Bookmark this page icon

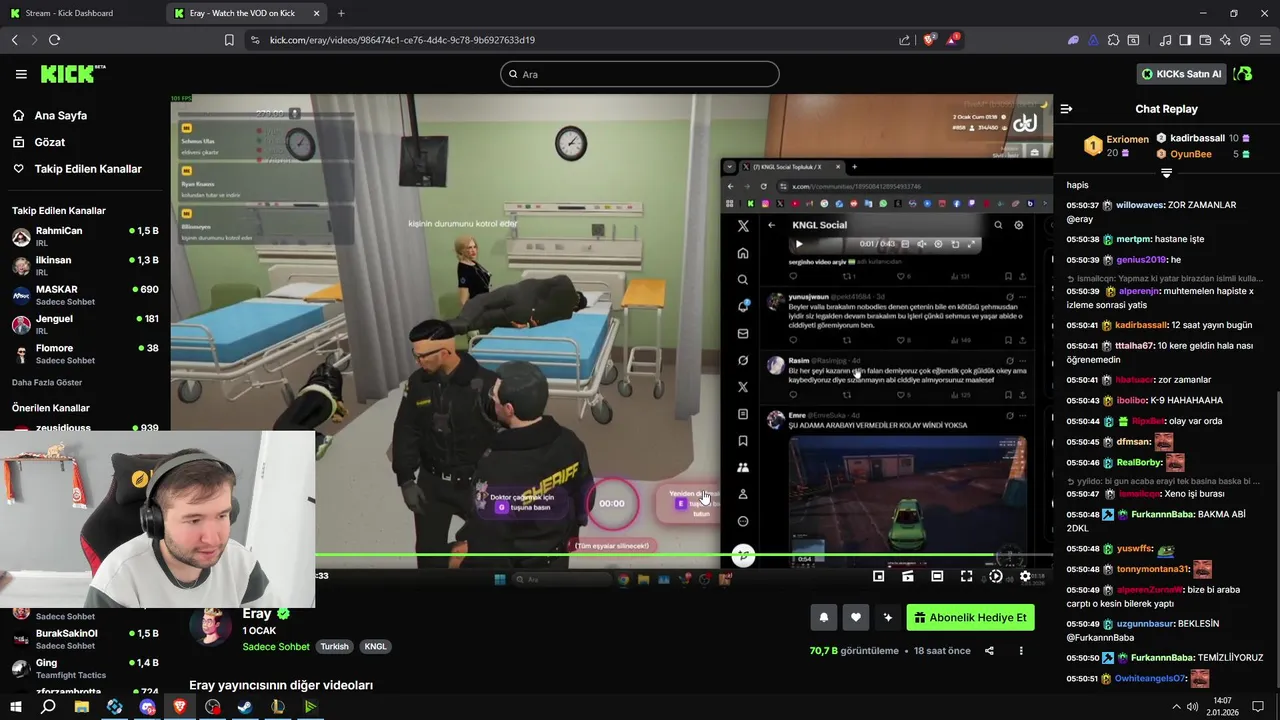click(229, 40)
